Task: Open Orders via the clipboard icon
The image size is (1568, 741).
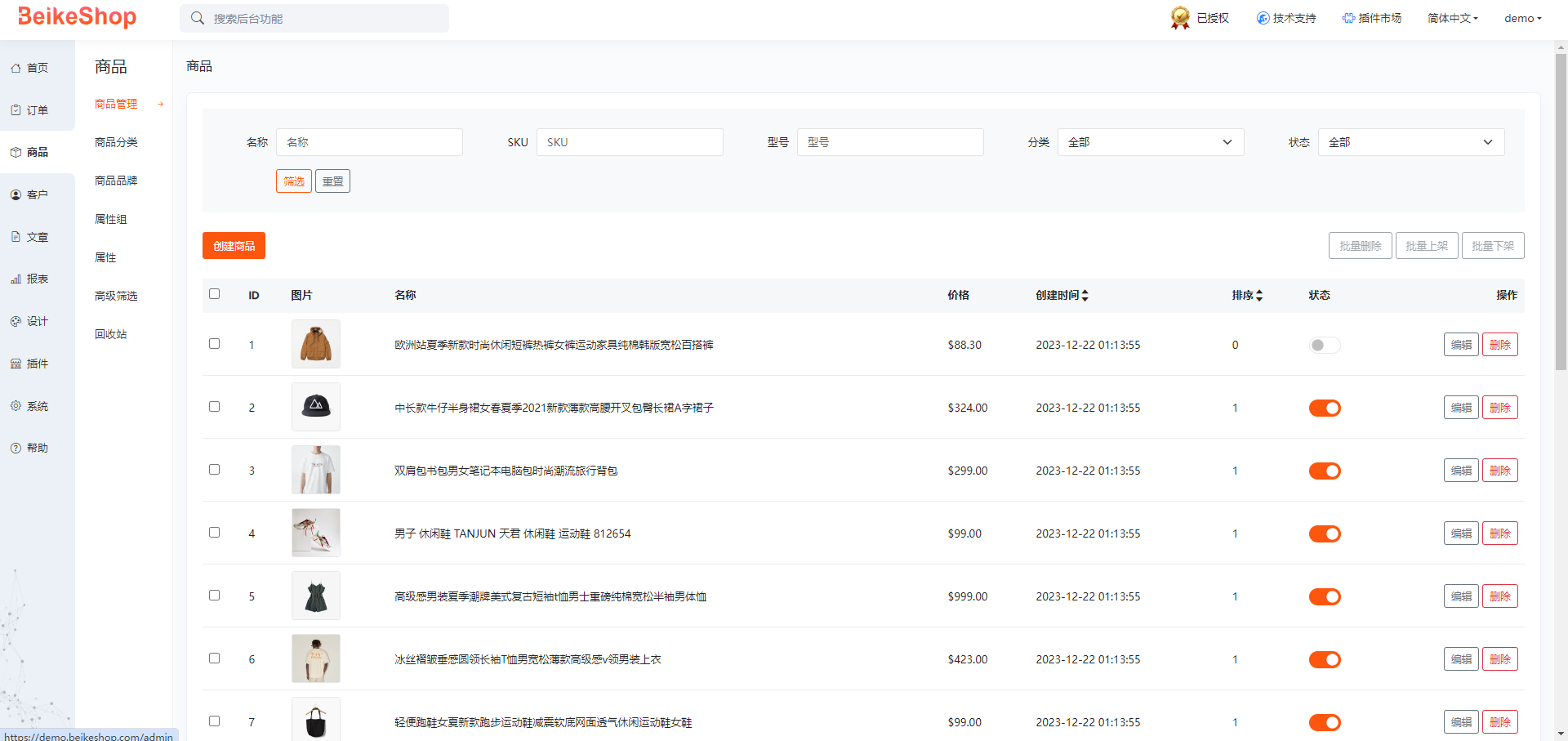Action: [x=16, y=110]
